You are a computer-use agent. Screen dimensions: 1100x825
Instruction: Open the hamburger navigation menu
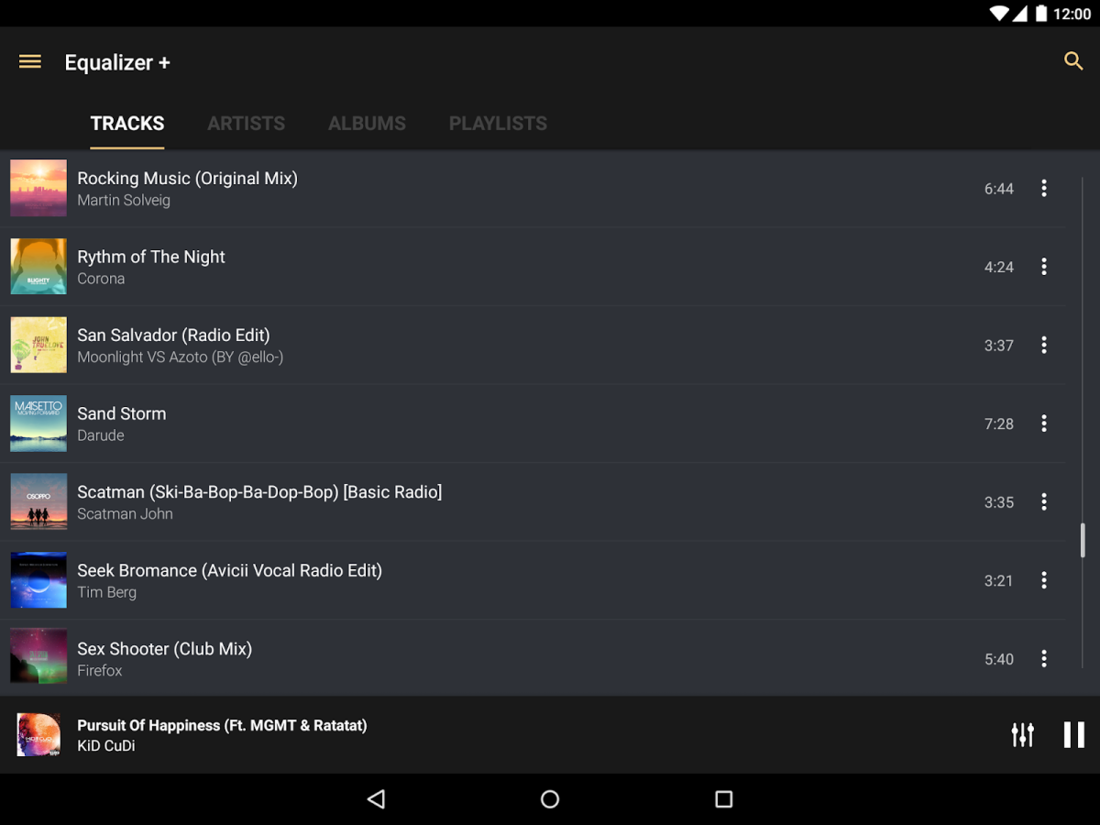coord(29,62)
